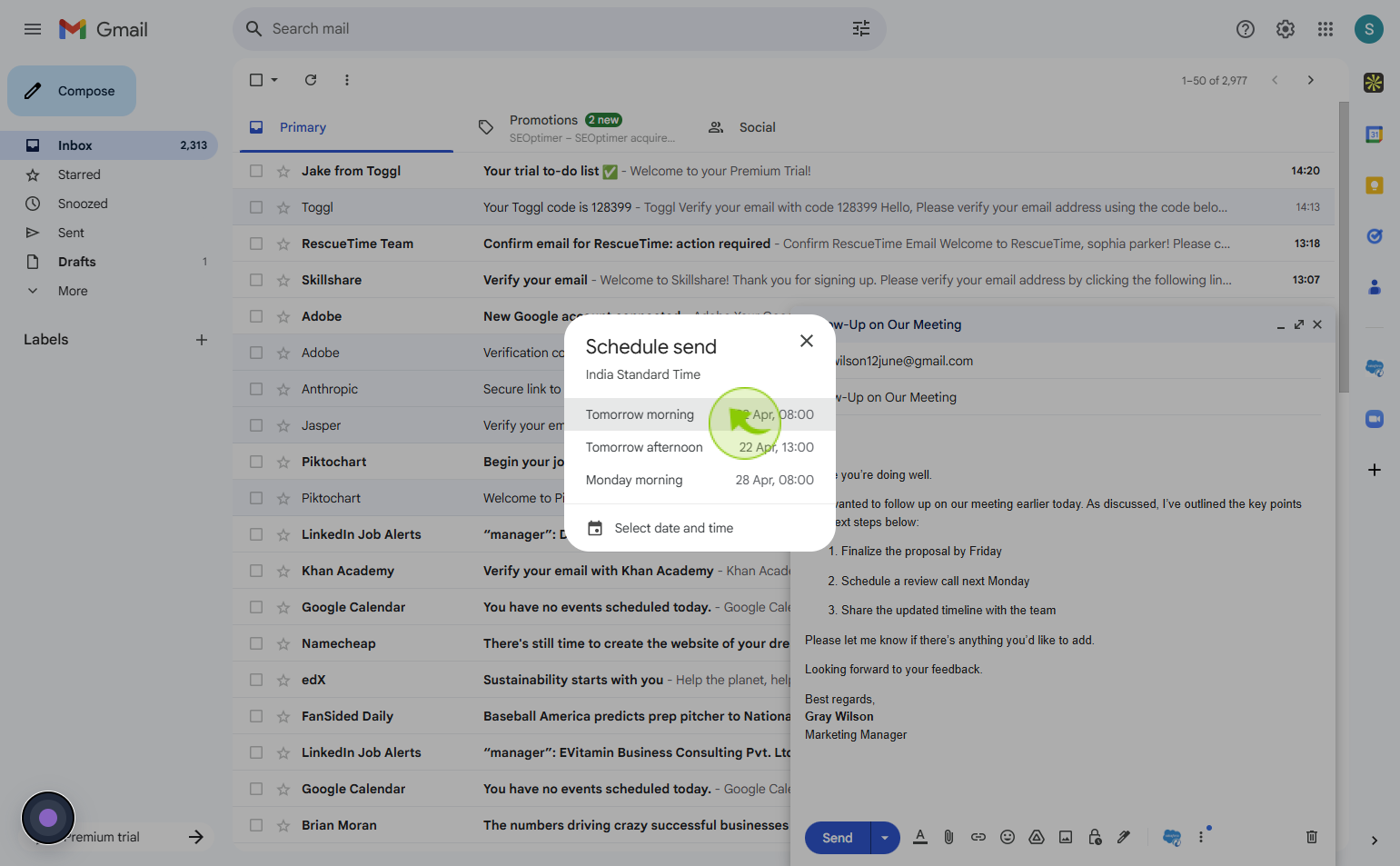Open pop-out compose window icon

click(1299, 324)
